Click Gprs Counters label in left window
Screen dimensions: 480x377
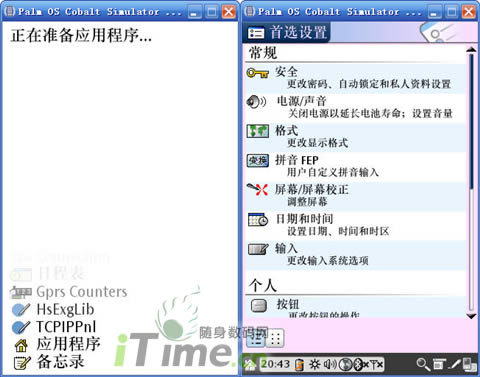82,292
